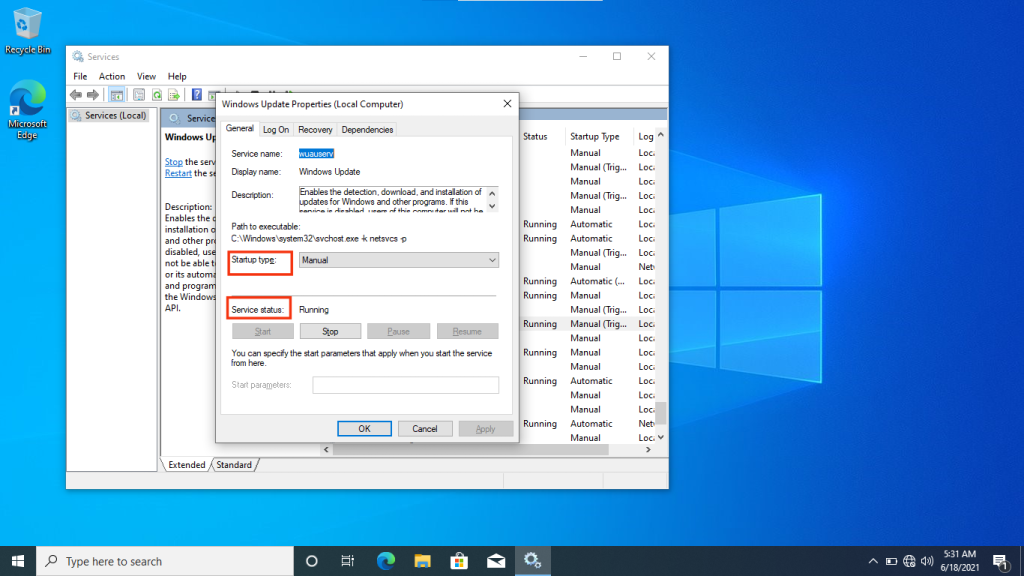This screenshot has height=576, width=1024.
Task: Click the volume speaker icon in tray
Action: pyautogui.click(x=927, y=561)
